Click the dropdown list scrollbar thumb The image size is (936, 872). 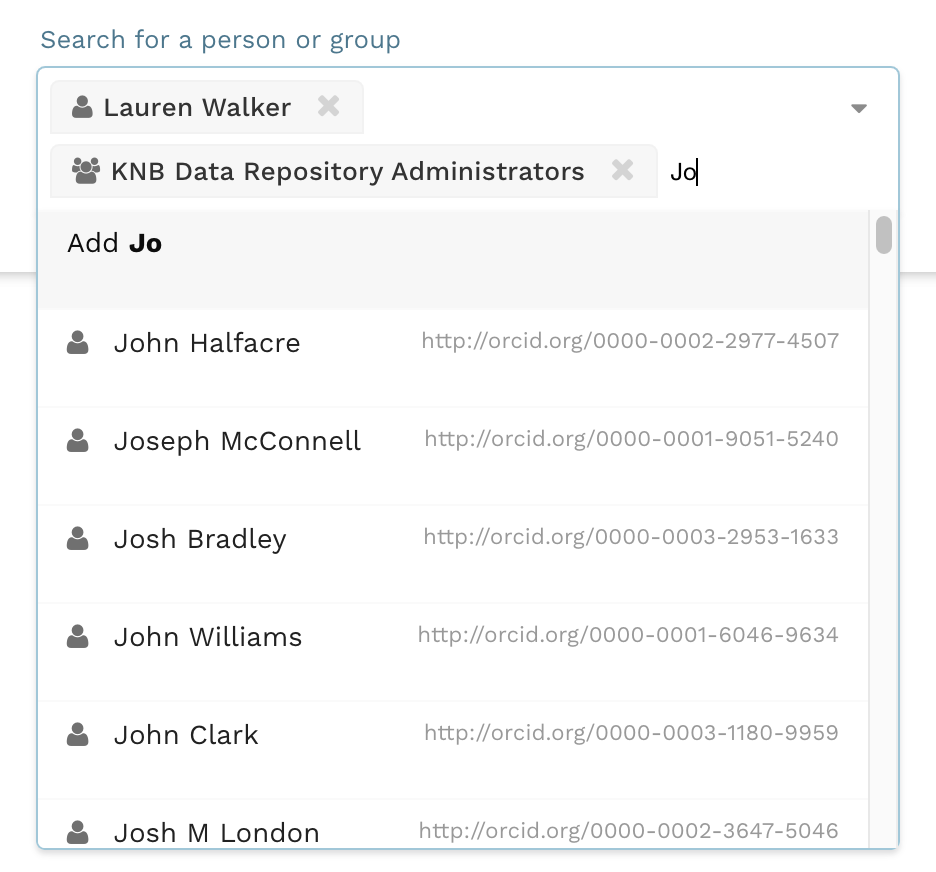coord(883,235)
